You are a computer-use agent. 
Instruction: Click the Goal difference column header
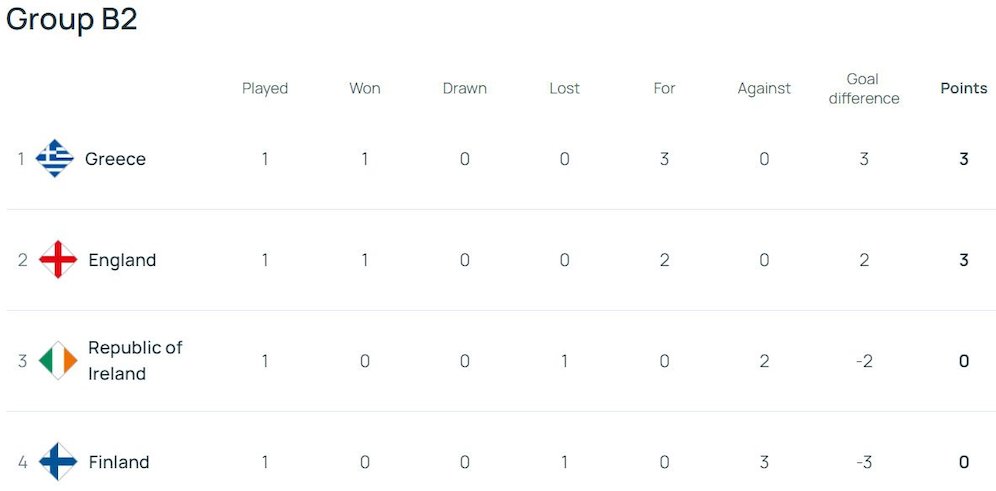pos(864,88)
